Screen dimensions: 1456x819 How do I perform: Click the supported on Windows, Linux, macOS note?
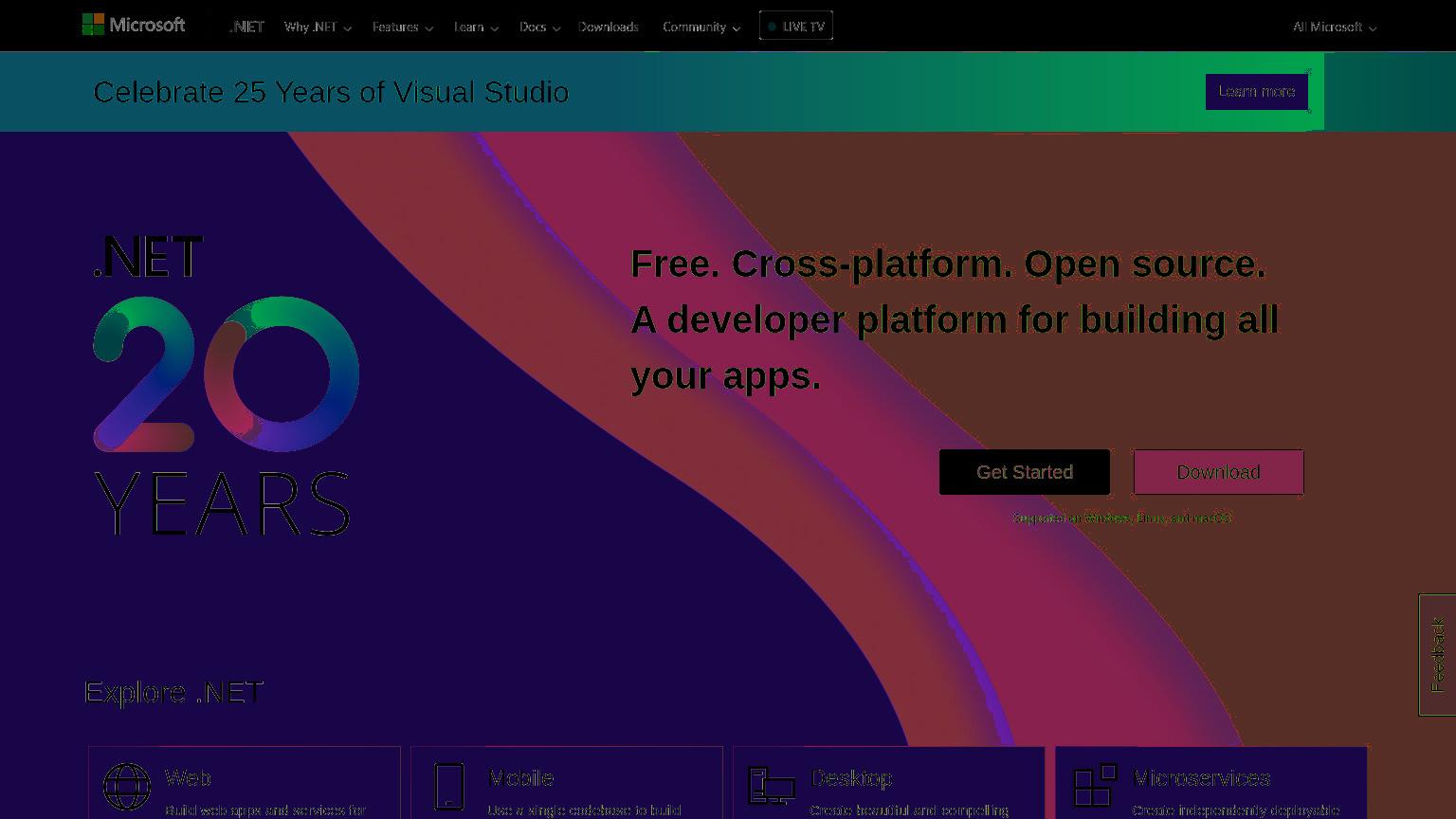pyautogui.click(x=1122, y=519)
